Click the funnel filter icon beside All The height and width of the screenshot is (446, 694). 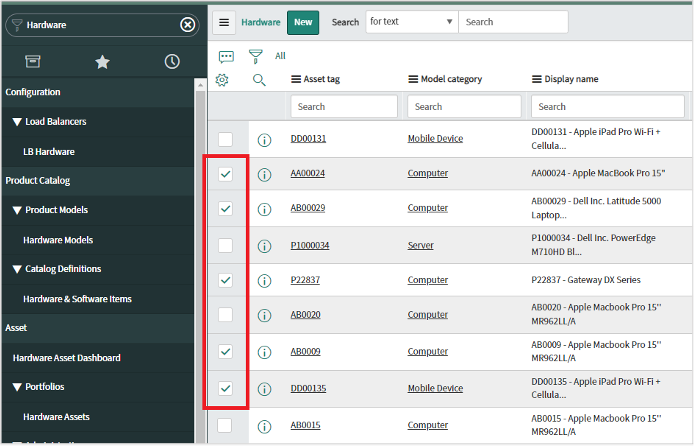[x=255, y=56]
